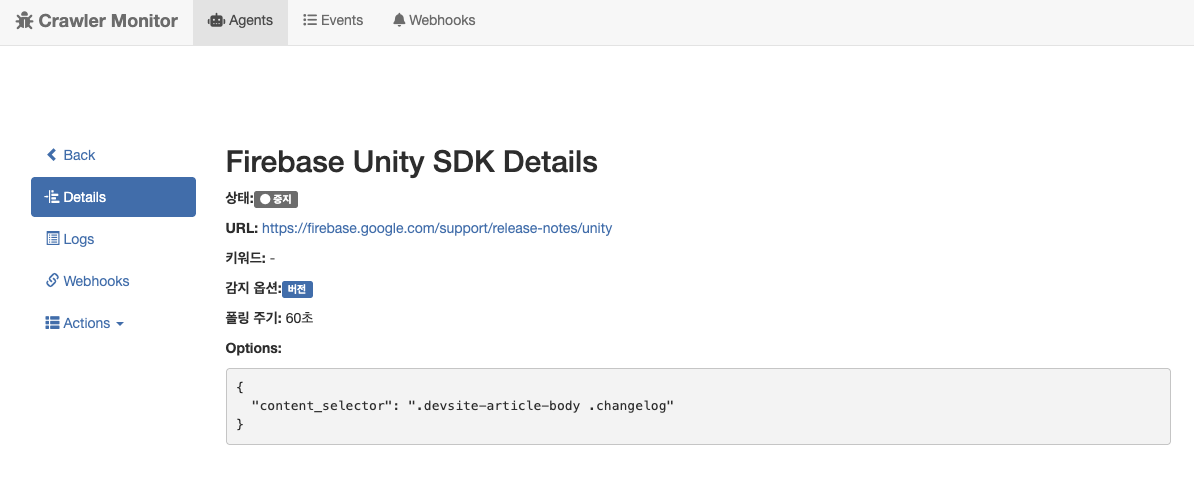1194x490 pixels.
Task: Click the list icon on Events tab
Action: click(x=310, y=21)
